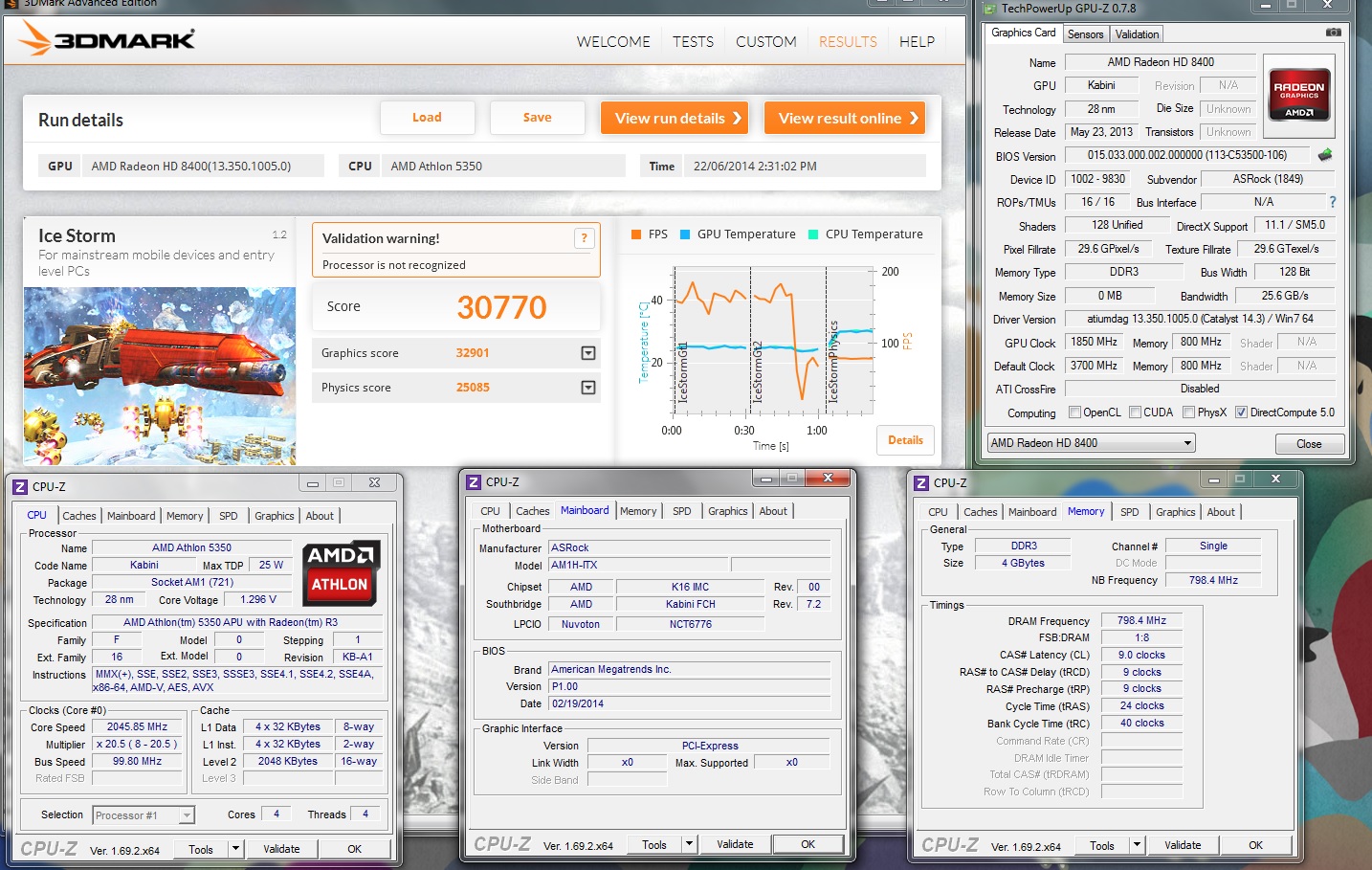The width and height of the screenshot is (1372, 870).
Task: Click the GPU Clock 1850 MHz field
Action: [x=1094, y=342]
